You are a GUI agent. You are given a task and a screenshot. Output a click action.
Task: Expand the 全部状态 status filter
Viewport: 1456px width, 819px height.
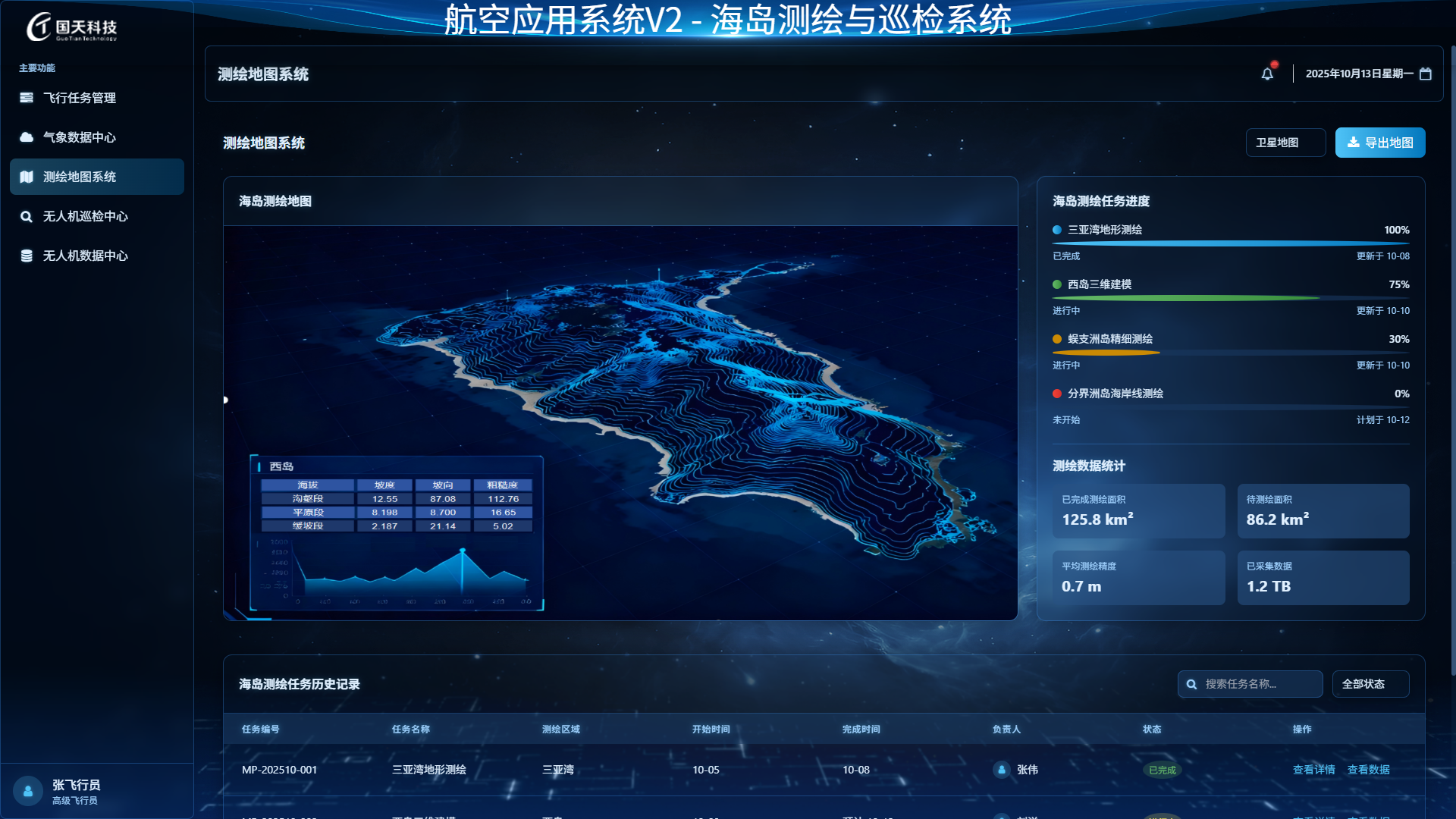pyautogui.click(x=1370, y=684)
